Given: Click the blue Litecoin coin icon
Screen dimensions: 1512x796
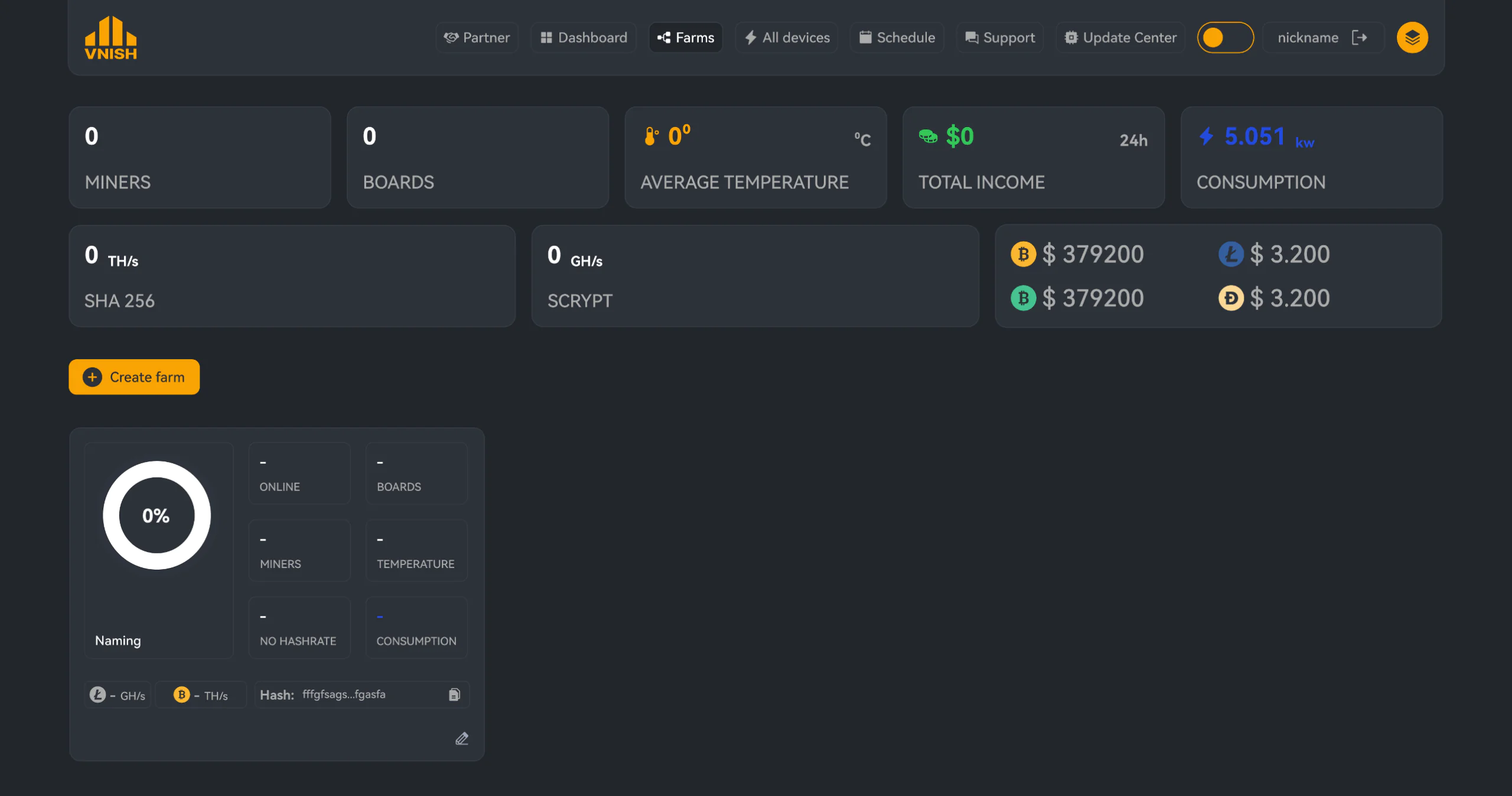Looking at the screenshot, I should tap(1231, 255).
